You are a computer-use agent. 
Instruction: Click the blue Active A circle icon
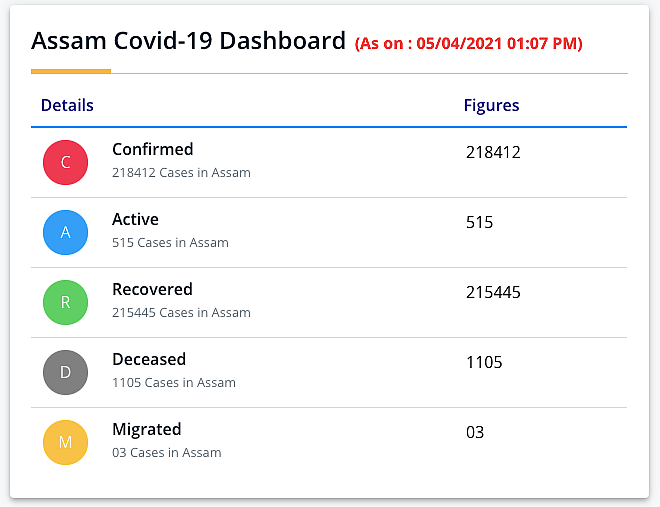click(x=65, y=232)
